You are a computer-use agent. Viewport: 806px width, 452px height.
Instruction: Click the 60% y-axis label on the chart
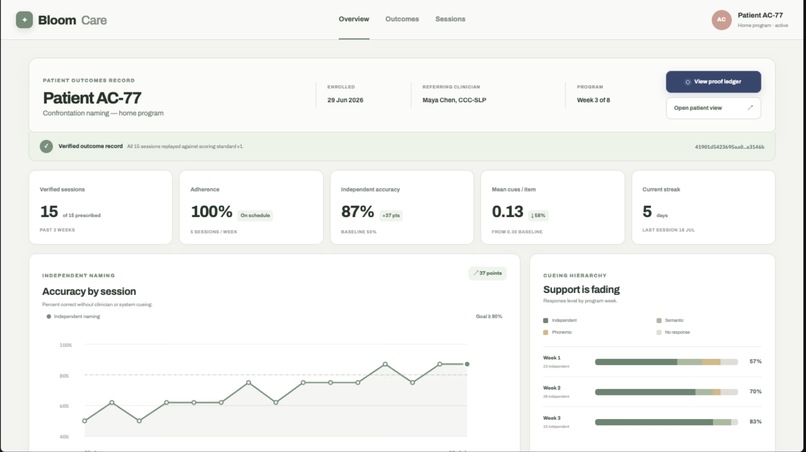click(x=64, y=406)
